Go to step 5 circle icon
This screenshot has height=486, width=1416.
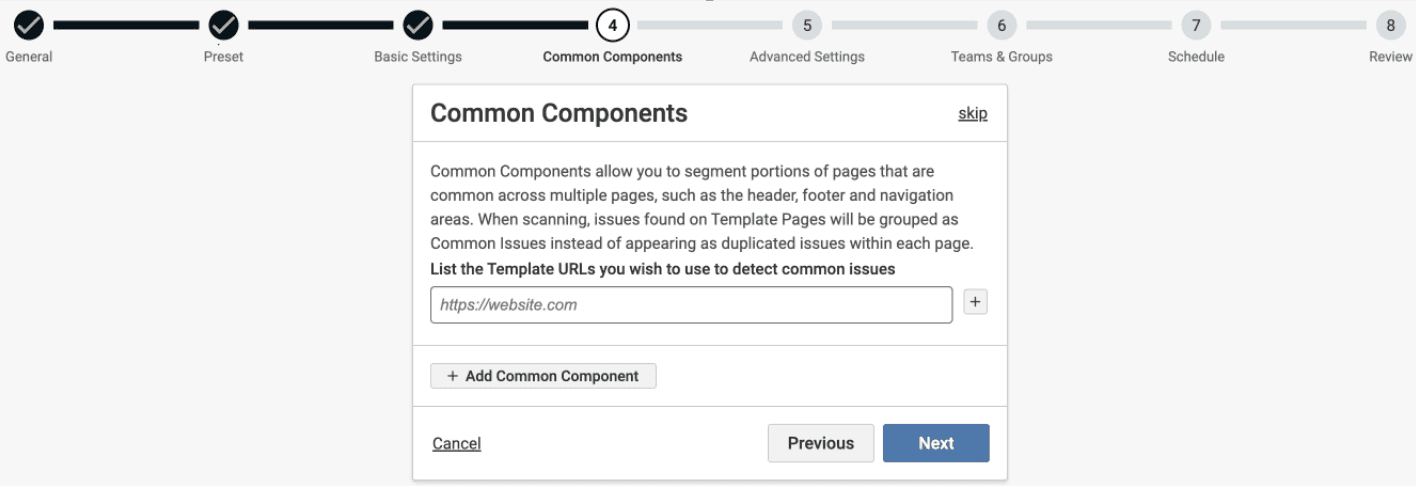pyautogui.click(x=807, y=24)
